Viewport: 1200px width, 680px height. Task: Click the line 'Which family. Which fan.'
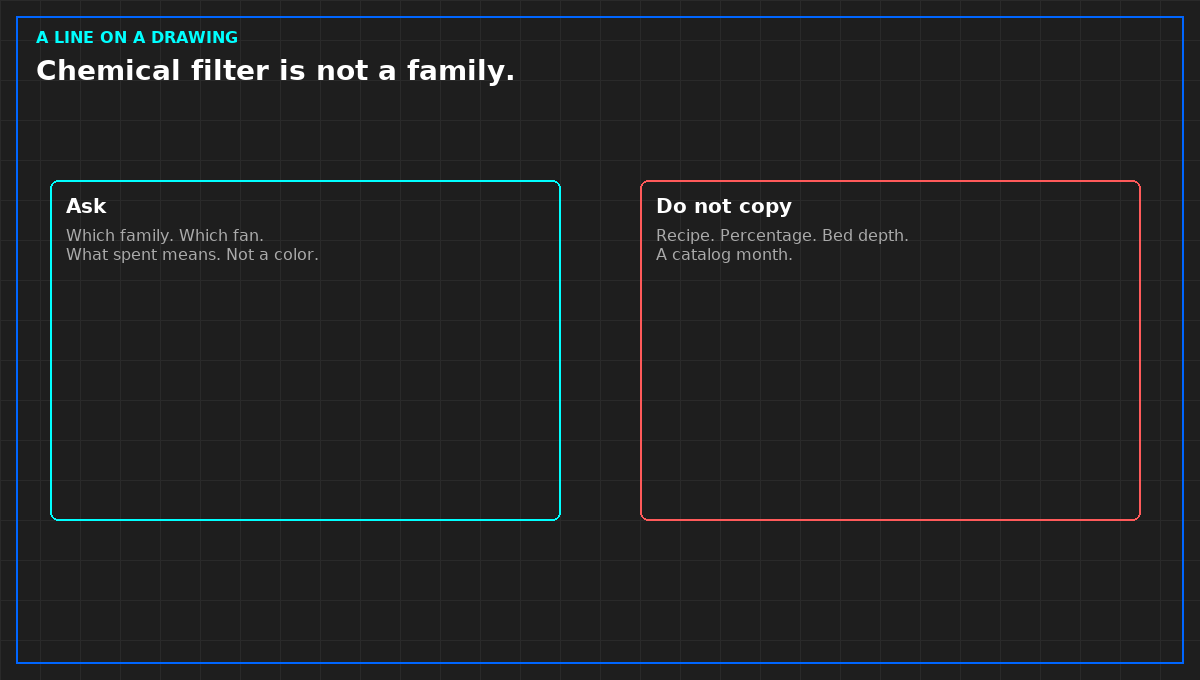[x=165, y=236]
